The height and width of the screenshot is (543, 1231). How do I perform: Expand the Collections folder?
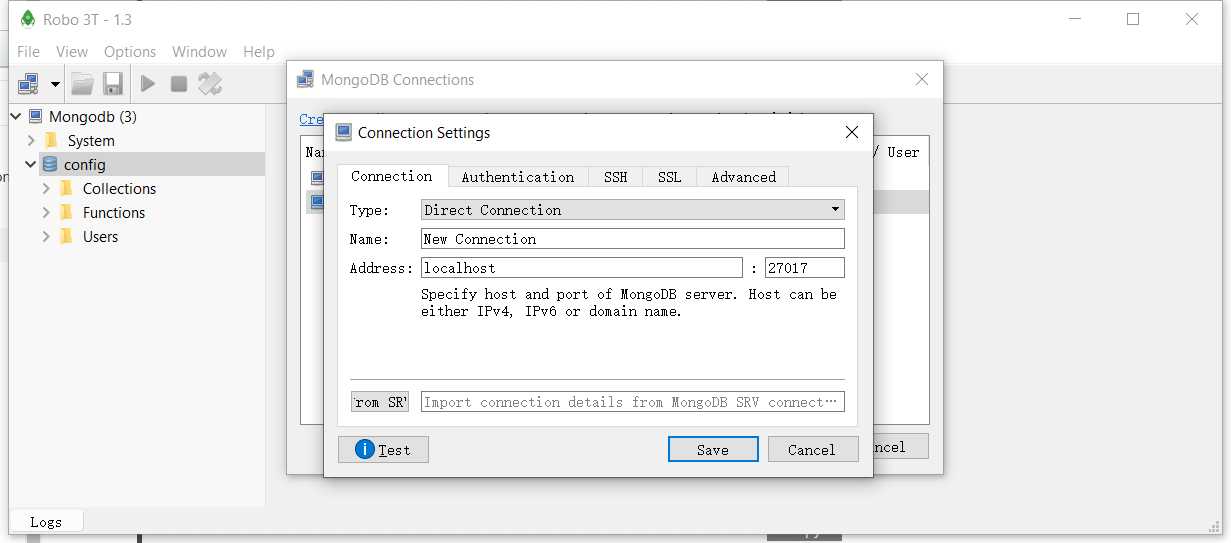point(46,188)
